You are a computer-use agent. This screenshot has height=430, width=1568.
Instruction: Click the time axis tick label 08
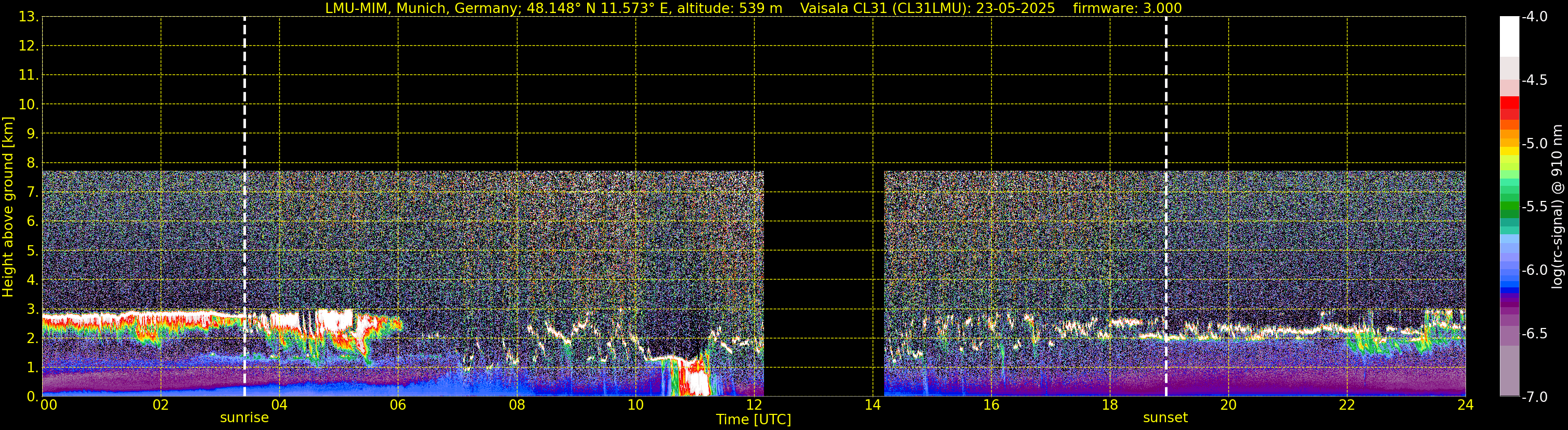pos(517,405)
